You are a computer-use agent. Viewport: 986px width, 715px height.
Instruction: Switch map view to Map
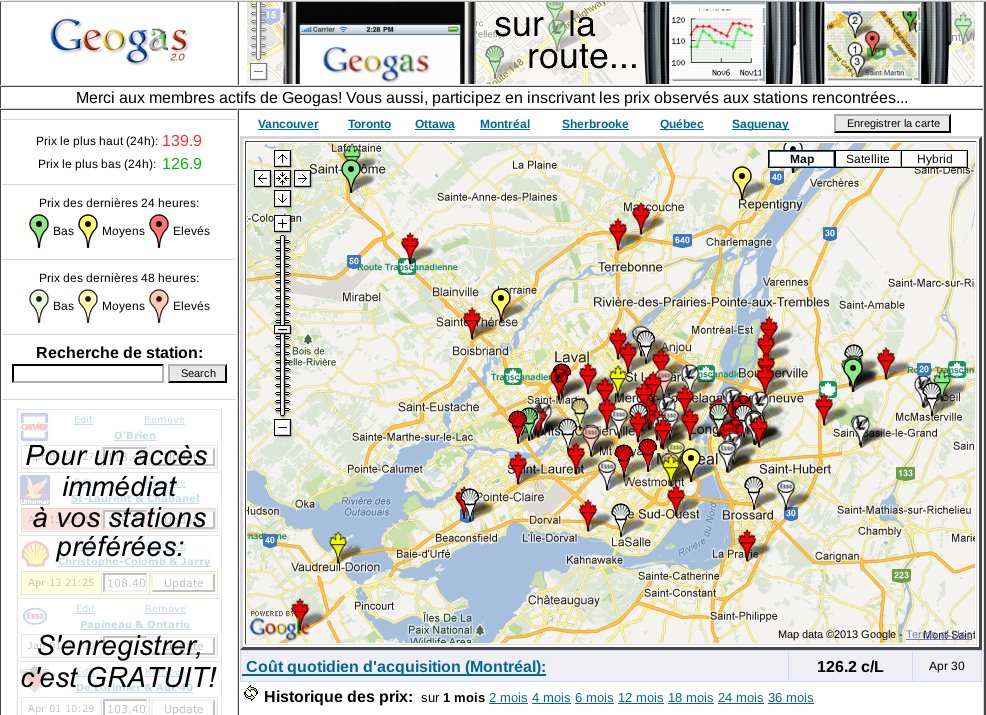(x=802, y=159)
